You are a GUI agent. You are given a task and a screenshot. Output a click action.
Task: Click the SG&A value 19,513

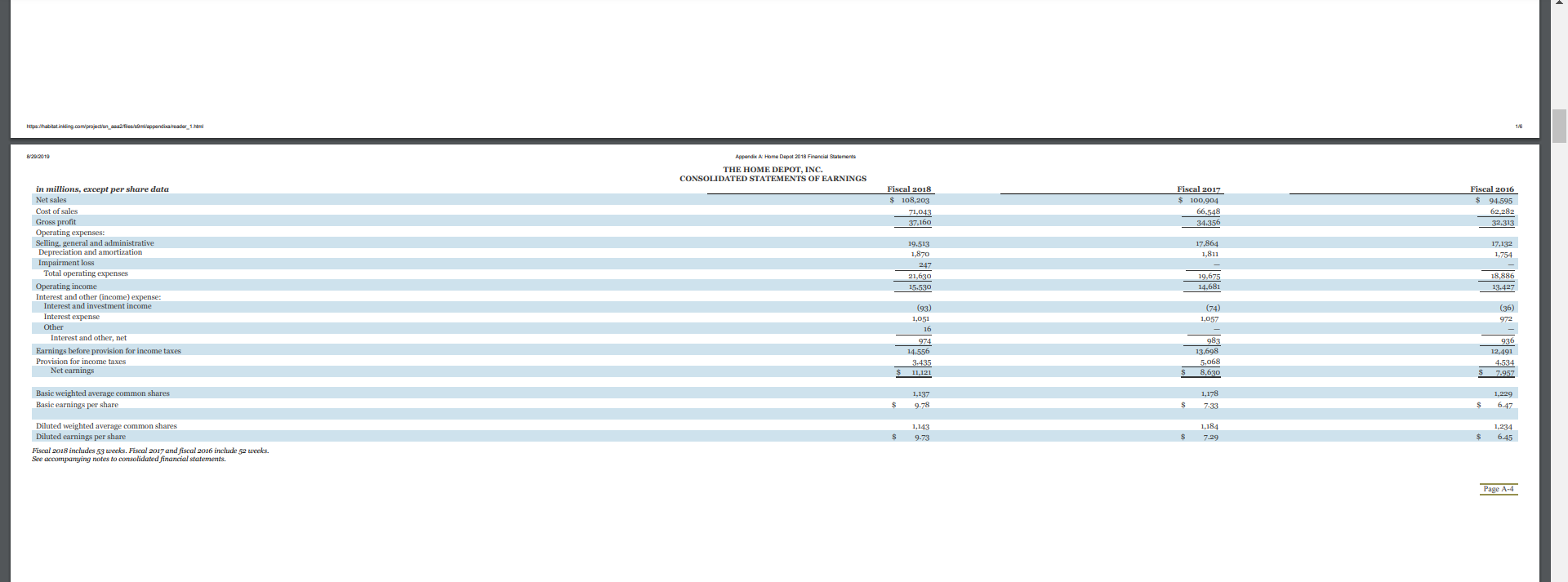pyautogui.click(x=919, y=243)
